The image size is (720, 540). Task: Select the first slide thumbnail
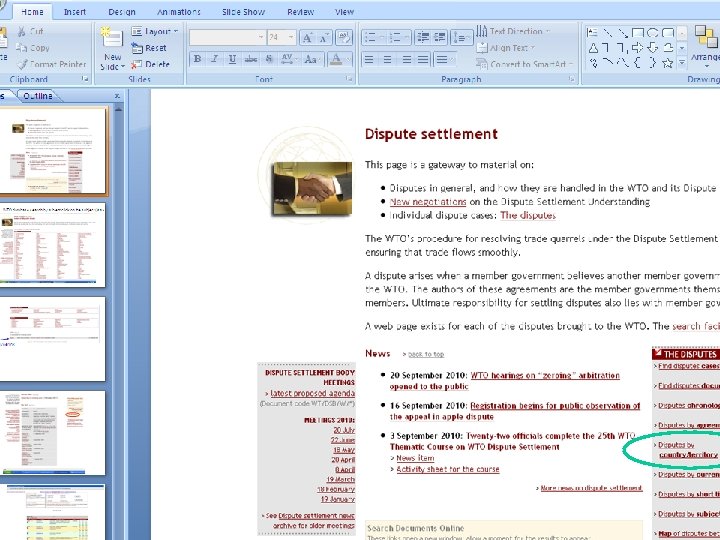coord(52,150)
